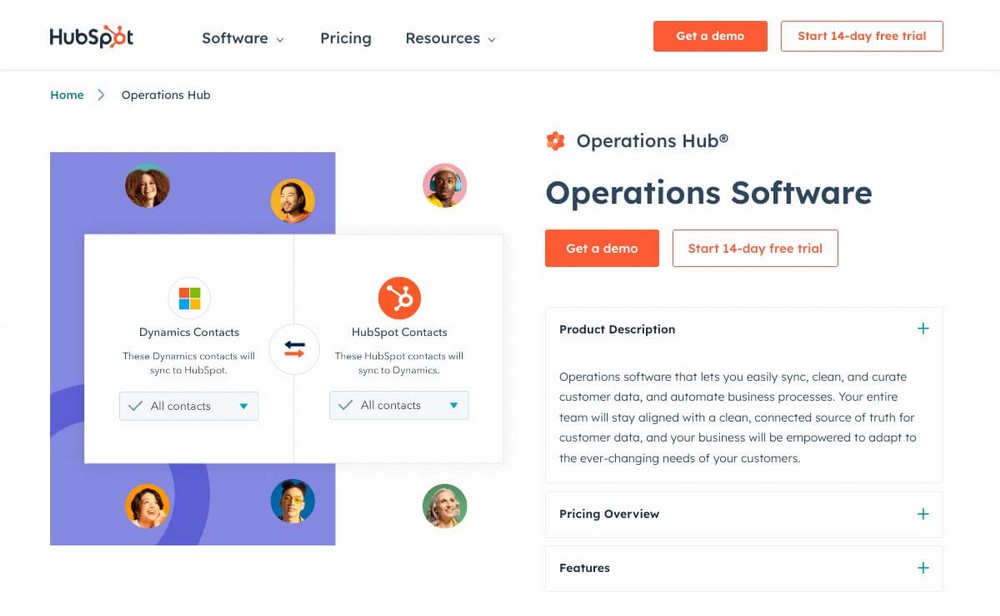Open All contacts dropdown under HubSpot Contacts

[x=399, y=406]
